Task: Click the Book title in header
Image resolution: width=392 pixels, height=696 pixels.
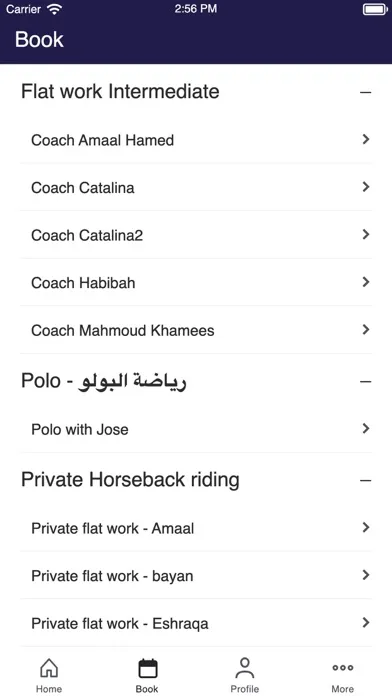Action: (40, 40)
